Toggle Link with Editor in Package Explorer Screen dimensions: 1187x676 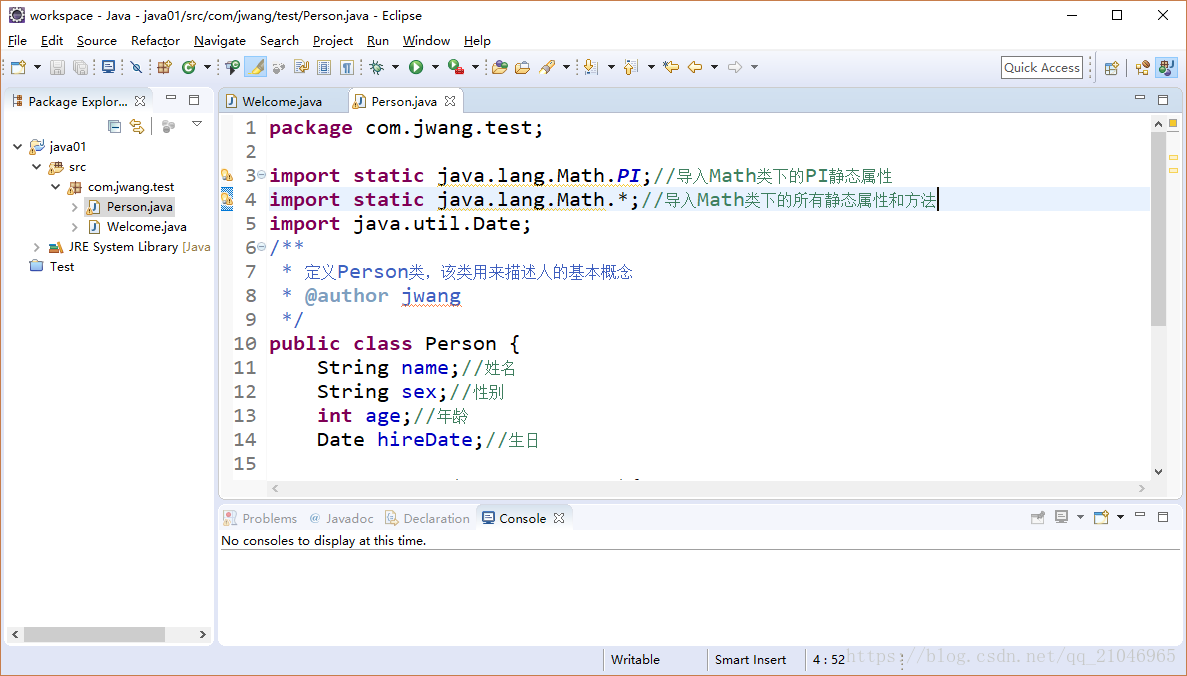tap(136, 125)
